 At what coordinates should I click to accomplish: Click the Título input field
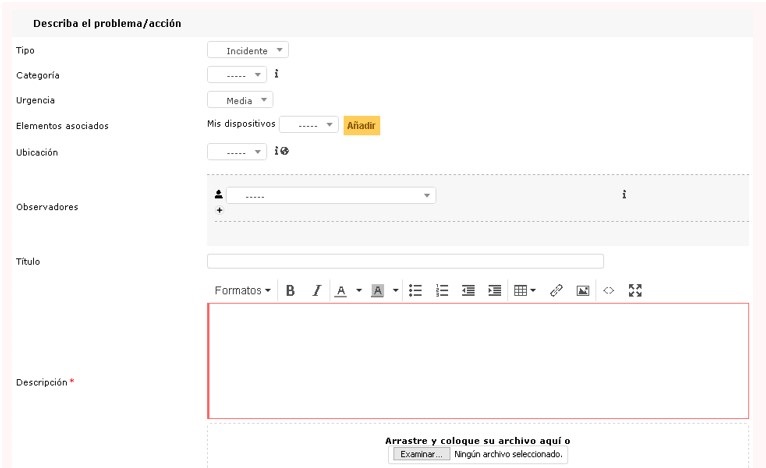405,261
